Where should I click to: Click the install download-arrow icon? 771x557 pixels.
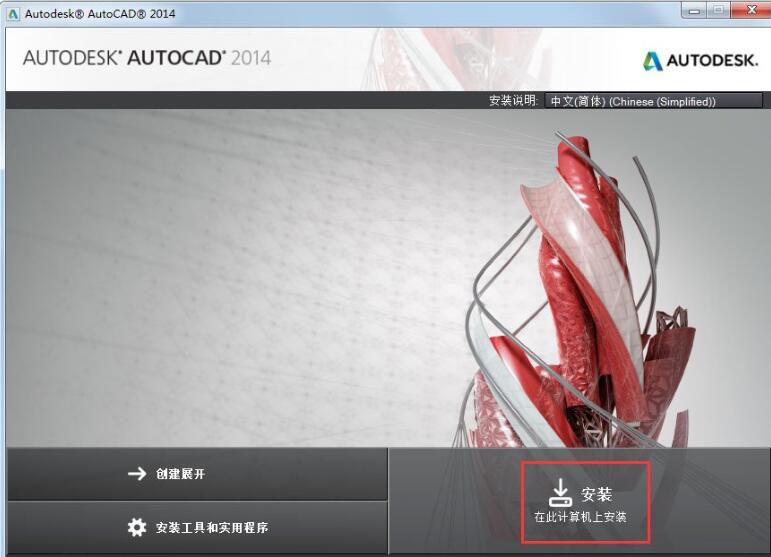click(560, 491)
